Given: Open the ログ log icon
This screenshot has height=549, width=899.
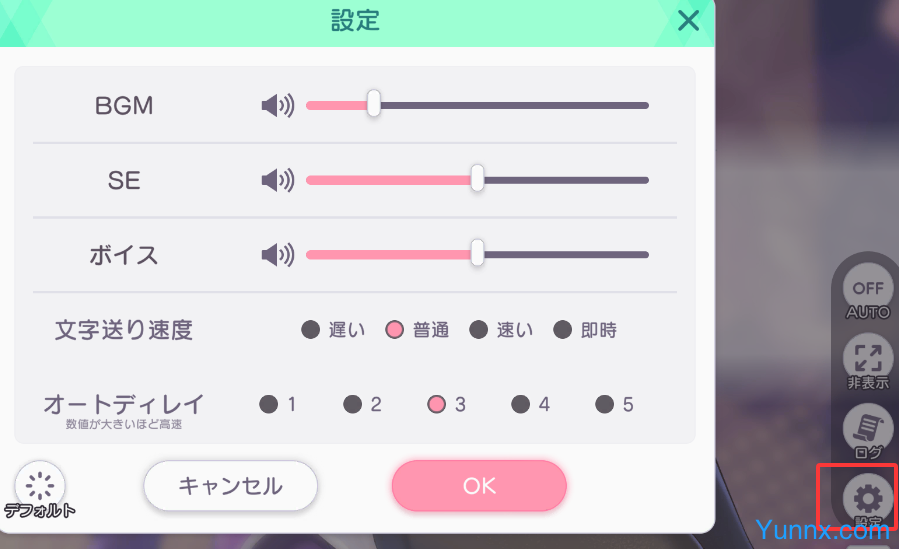Looking at the screenshot, I should point(867,430).
